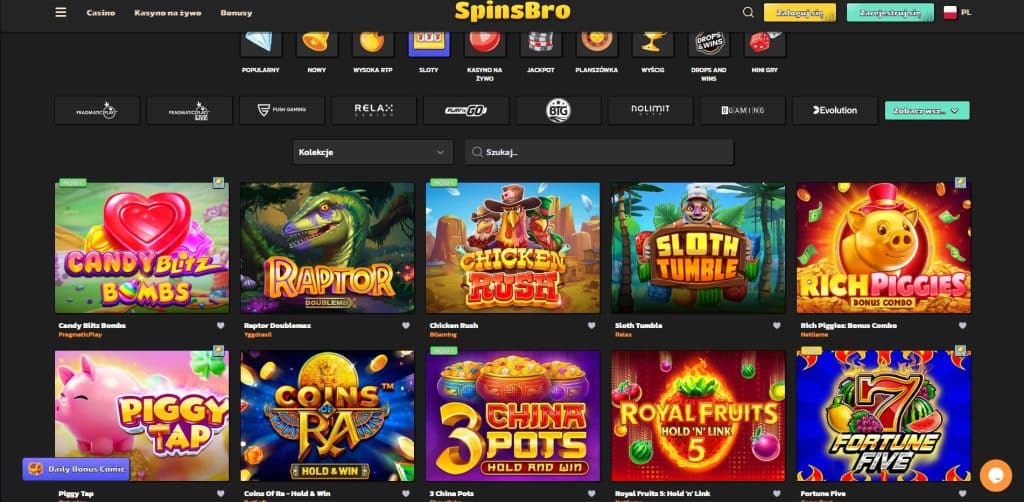Screen dimensions: 1024x502
Task: Click the search magnifier icon in header
Action: pos(748,12)
